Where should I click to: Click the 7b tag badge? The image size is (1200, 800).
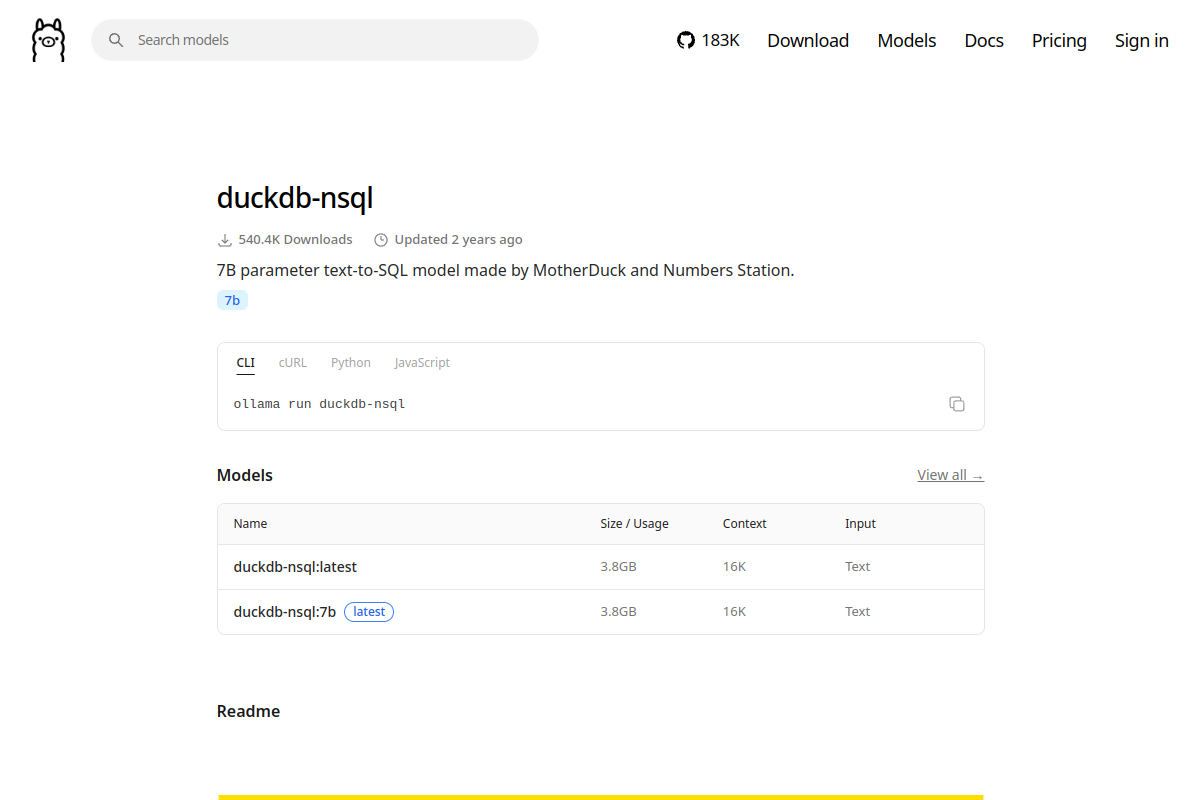(232, 300)
